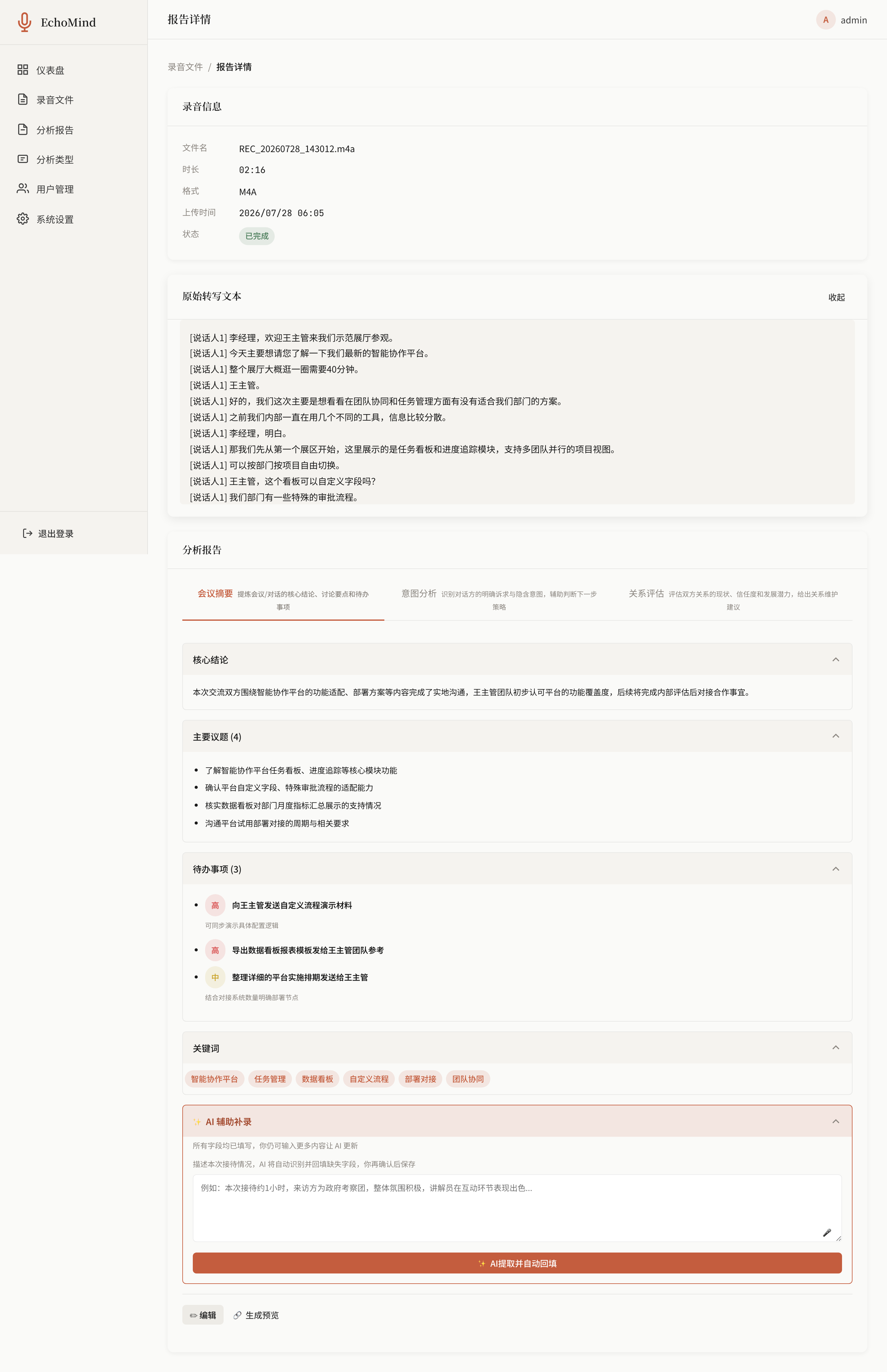The height and width of the screenshot is (1372, 887).
Task: Switch to the 意图分析 tab
Action: (499, 599)
